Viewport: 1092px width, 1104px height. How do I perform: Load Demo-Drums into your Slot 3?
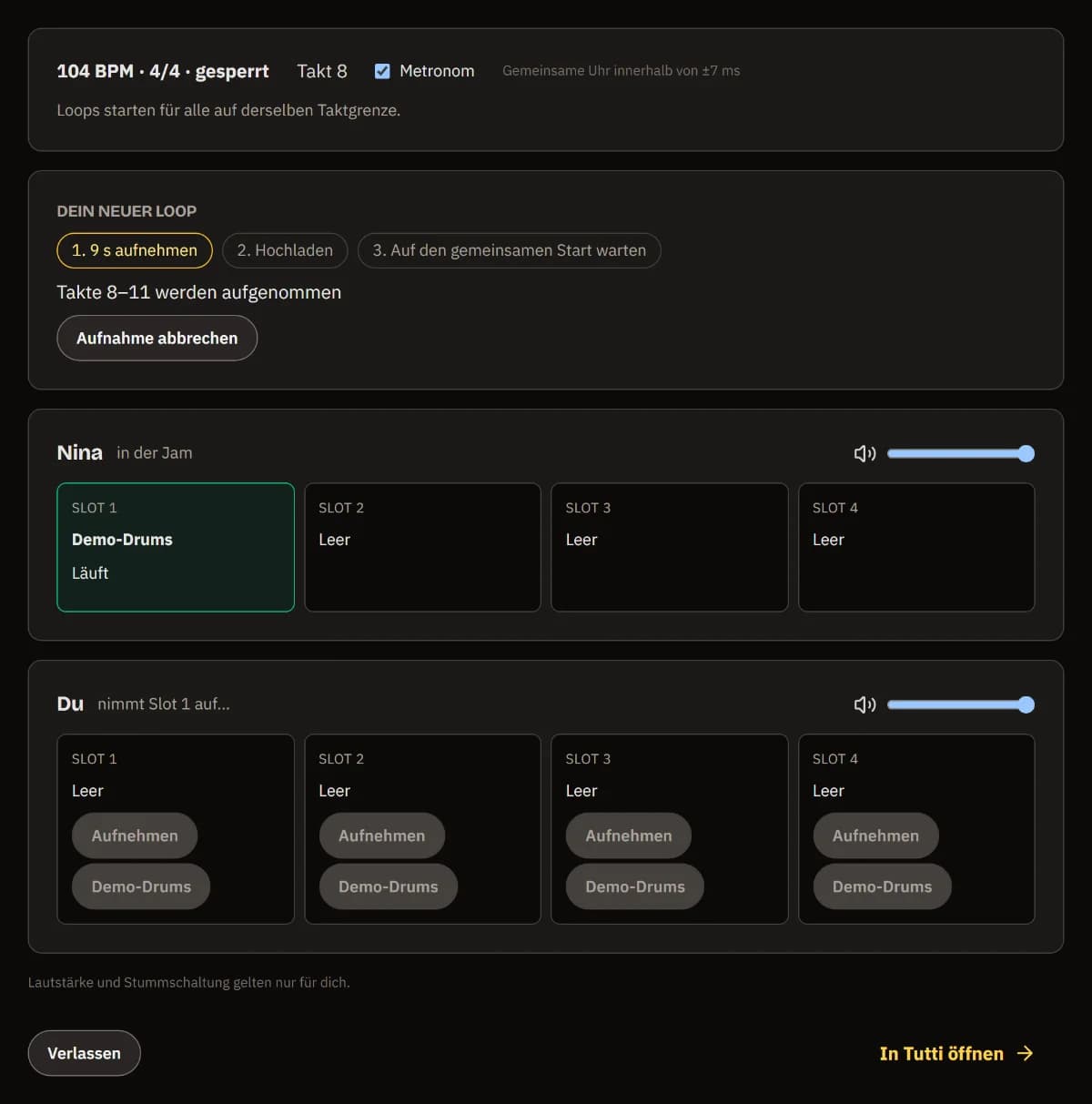coord(635,886)
